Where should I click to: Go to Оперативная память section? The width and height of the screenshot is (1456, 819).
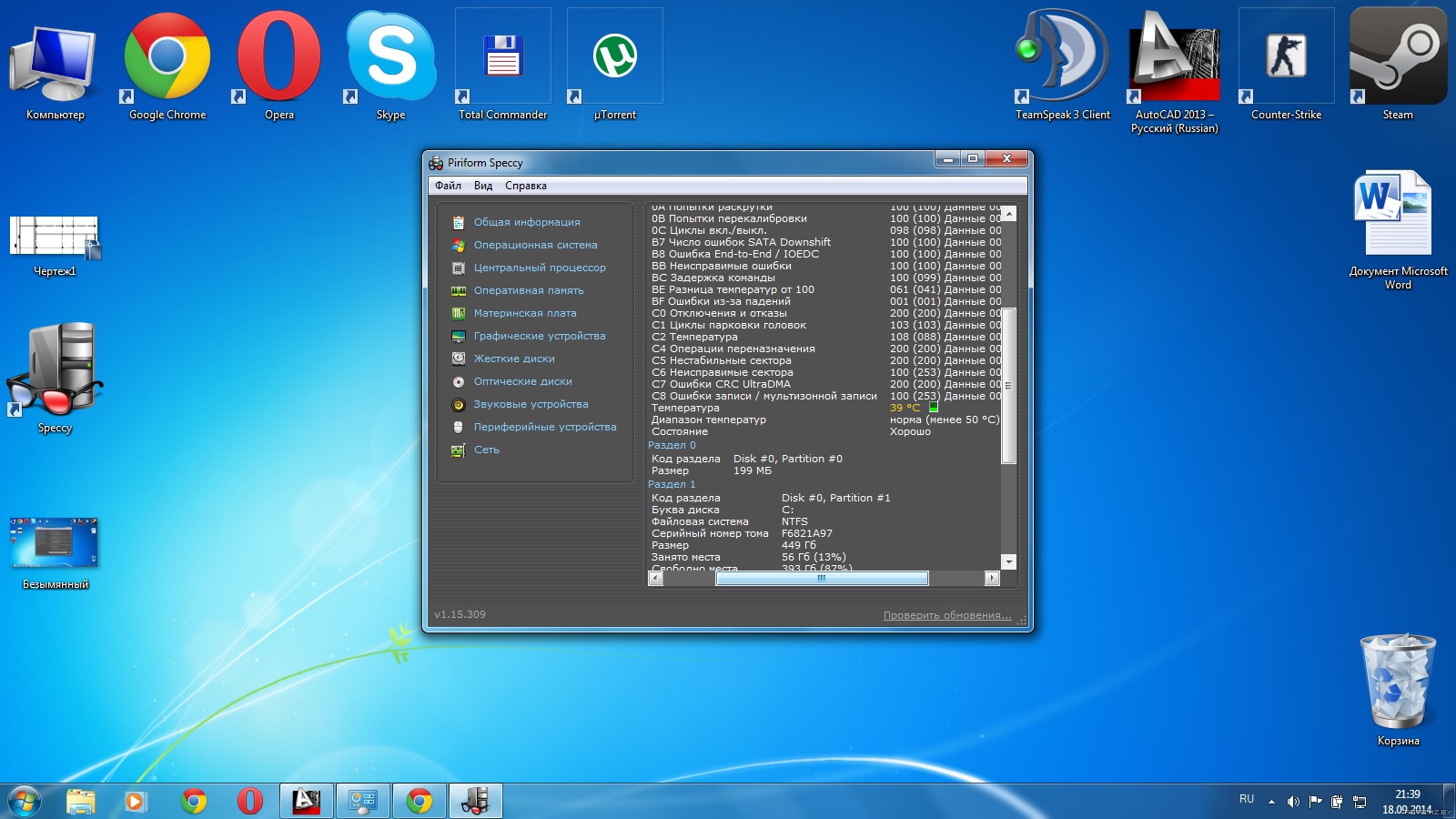(529, 290)
